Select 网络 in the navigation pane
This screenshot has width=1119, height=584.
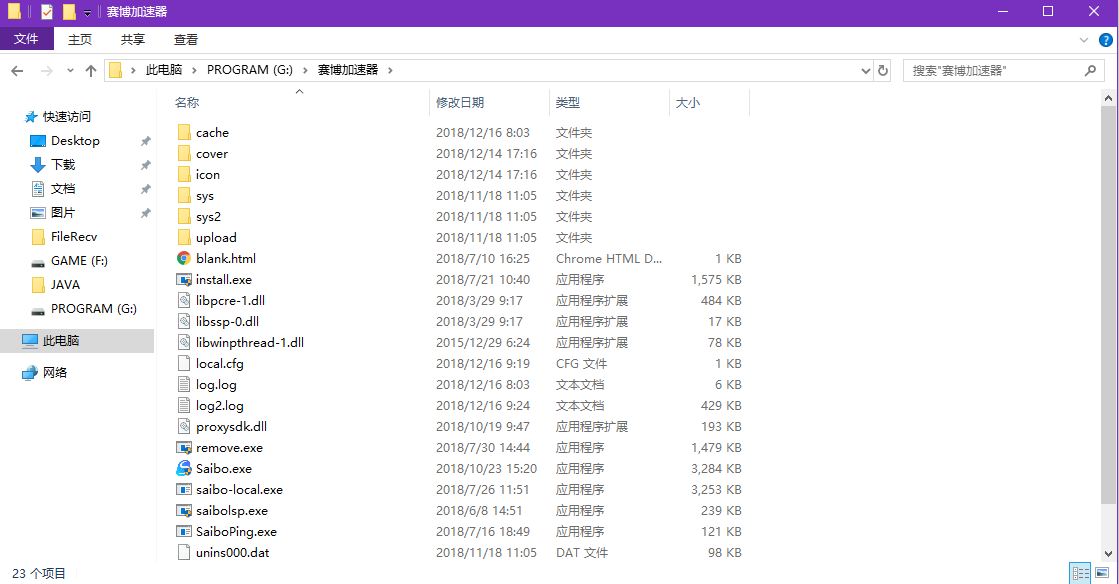[55, 372]
